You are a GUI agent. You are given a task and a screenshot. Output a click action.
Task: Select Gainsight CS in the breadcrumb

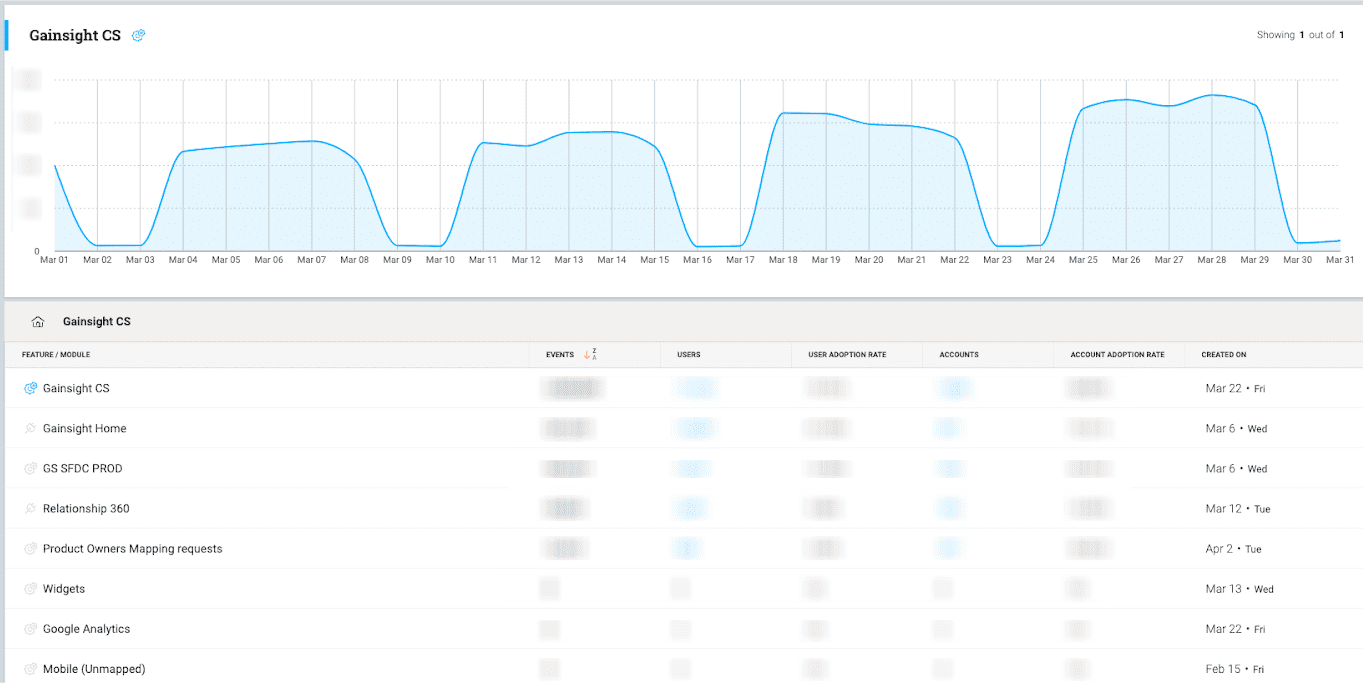(x=97, y=322)
